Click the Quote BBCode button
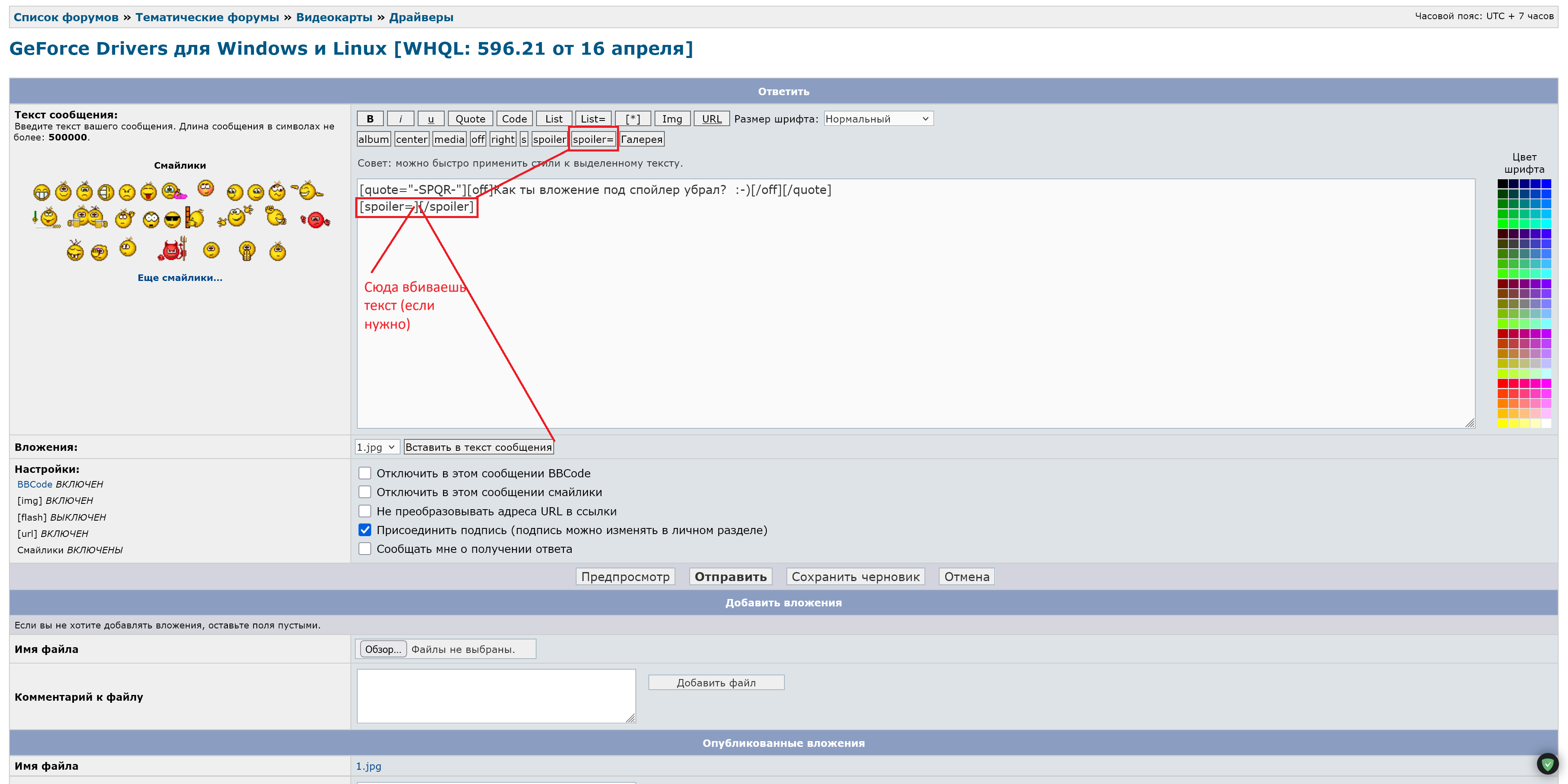The height and width of the screenshot is (784, 1568). [x=470, y=119]
